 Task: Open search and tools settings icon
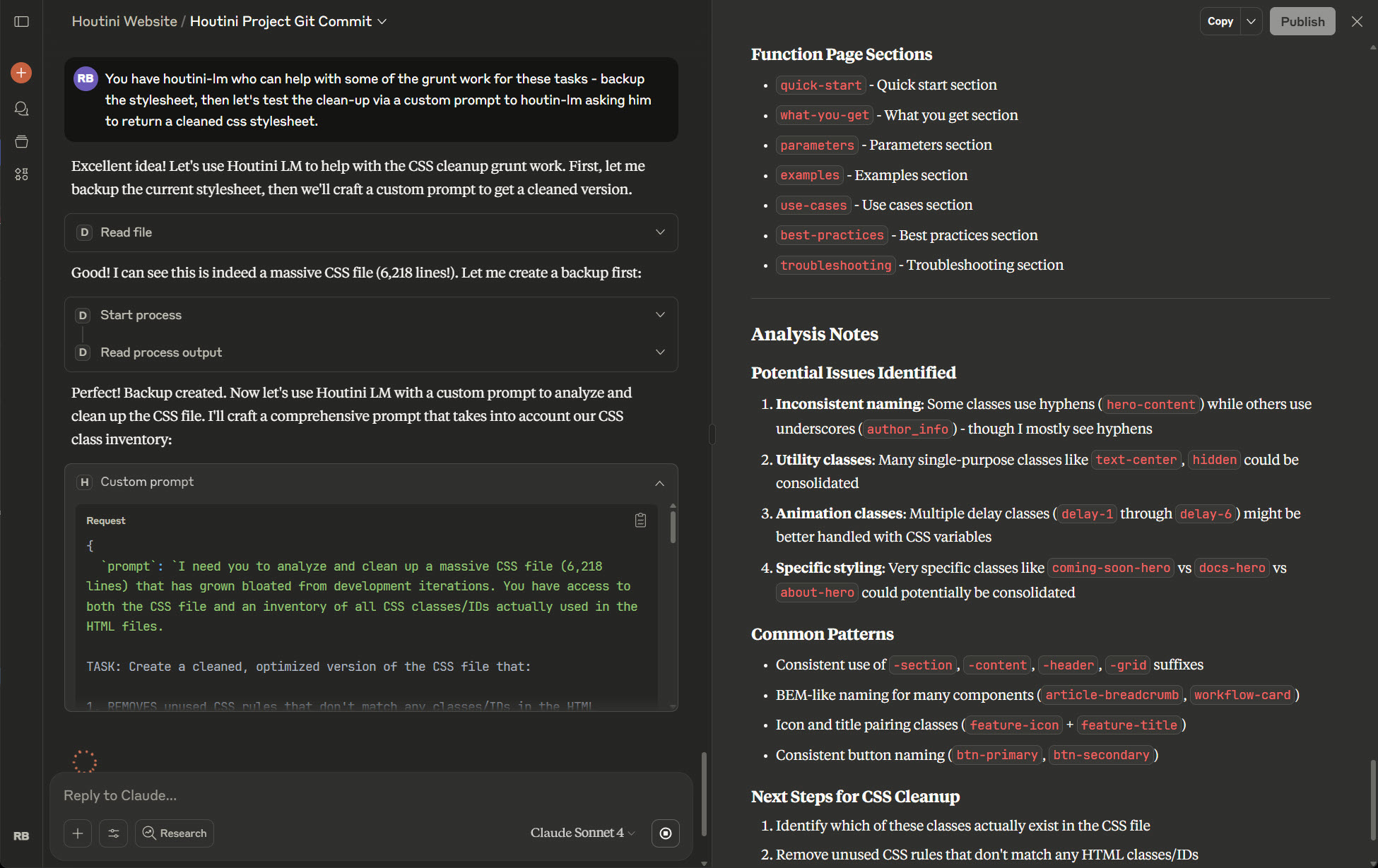(114, 833)
